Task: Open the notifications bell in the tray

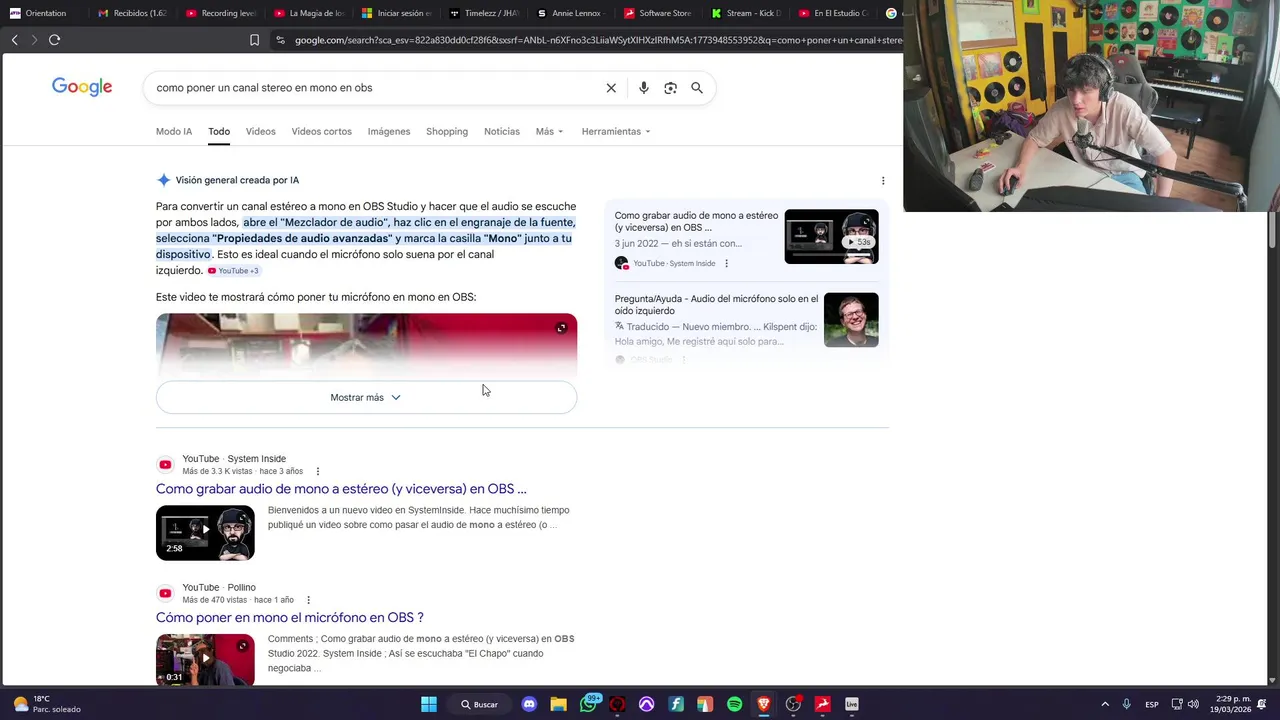Action: point(1262,704)
